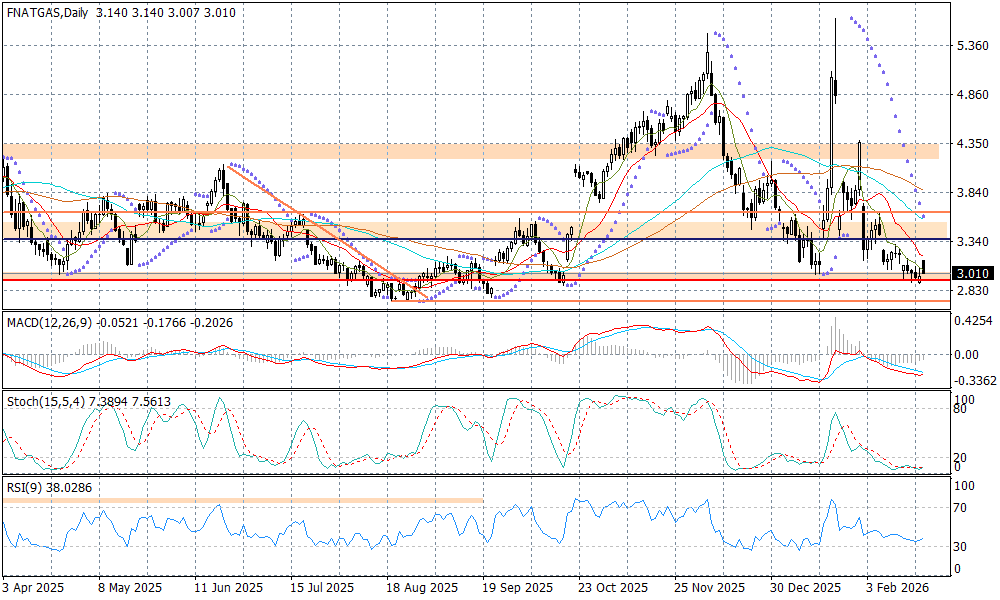The width and height of the screenshot is (1000, 600).
Task: Click the current price tag 3.010
Action: 972,273
